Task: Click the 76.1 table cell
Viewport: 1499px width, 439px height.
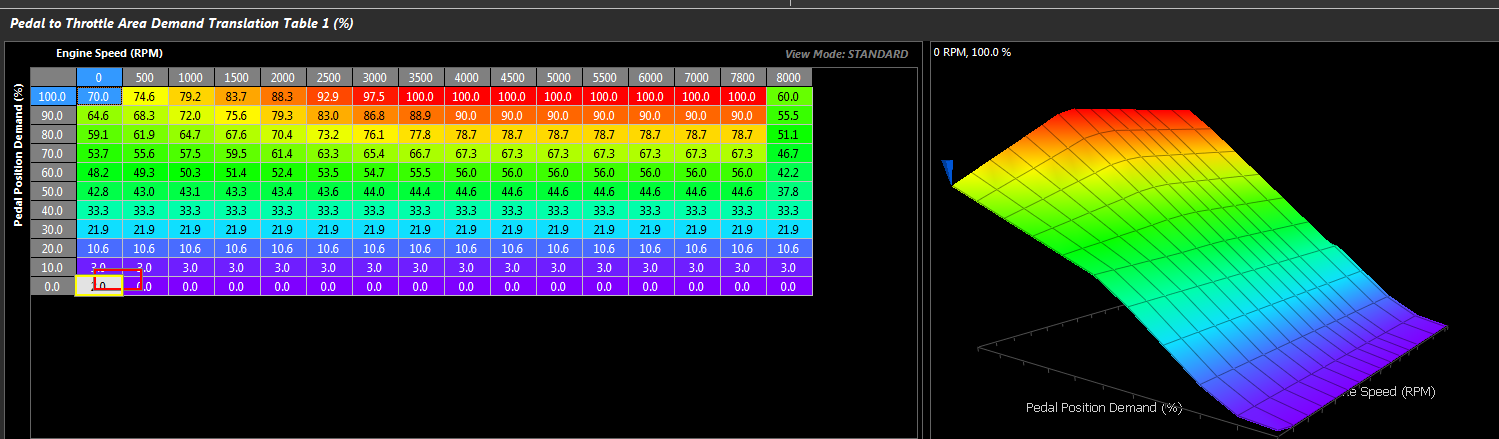Action: 375,135
